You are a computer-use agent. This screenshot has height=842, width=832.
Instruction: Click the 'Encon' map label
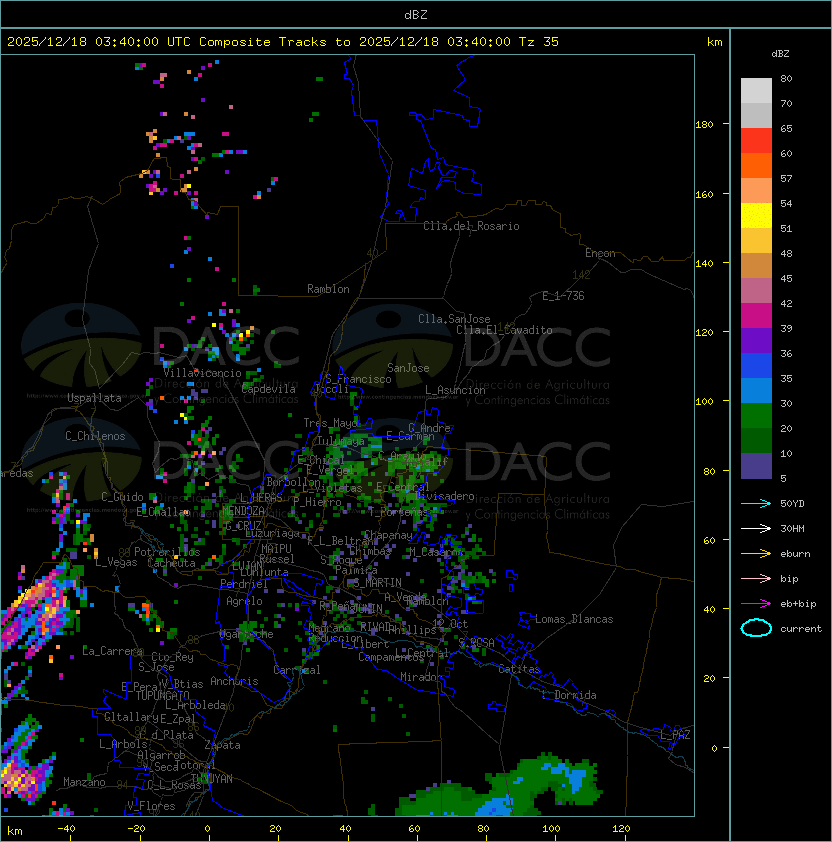coord(600,253)
